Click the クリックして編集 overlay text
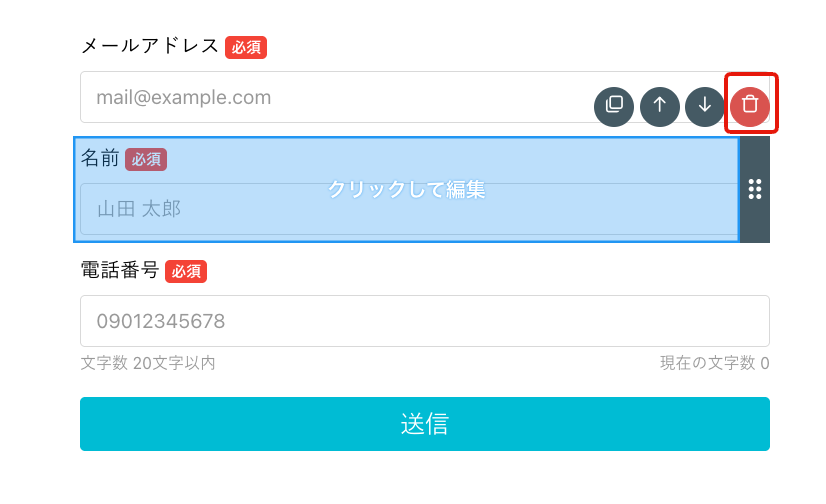This screenshot has height=504, width=826. coord(406,189)
